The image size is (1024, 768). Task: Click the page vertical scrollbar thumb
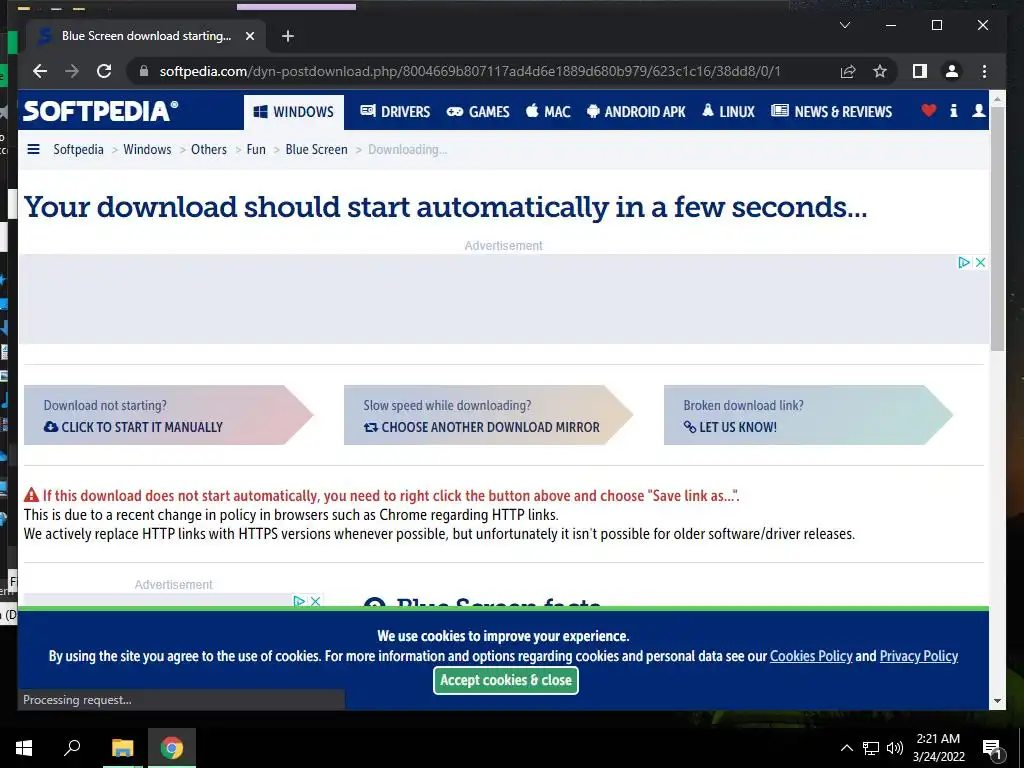(x=997, y=229)
